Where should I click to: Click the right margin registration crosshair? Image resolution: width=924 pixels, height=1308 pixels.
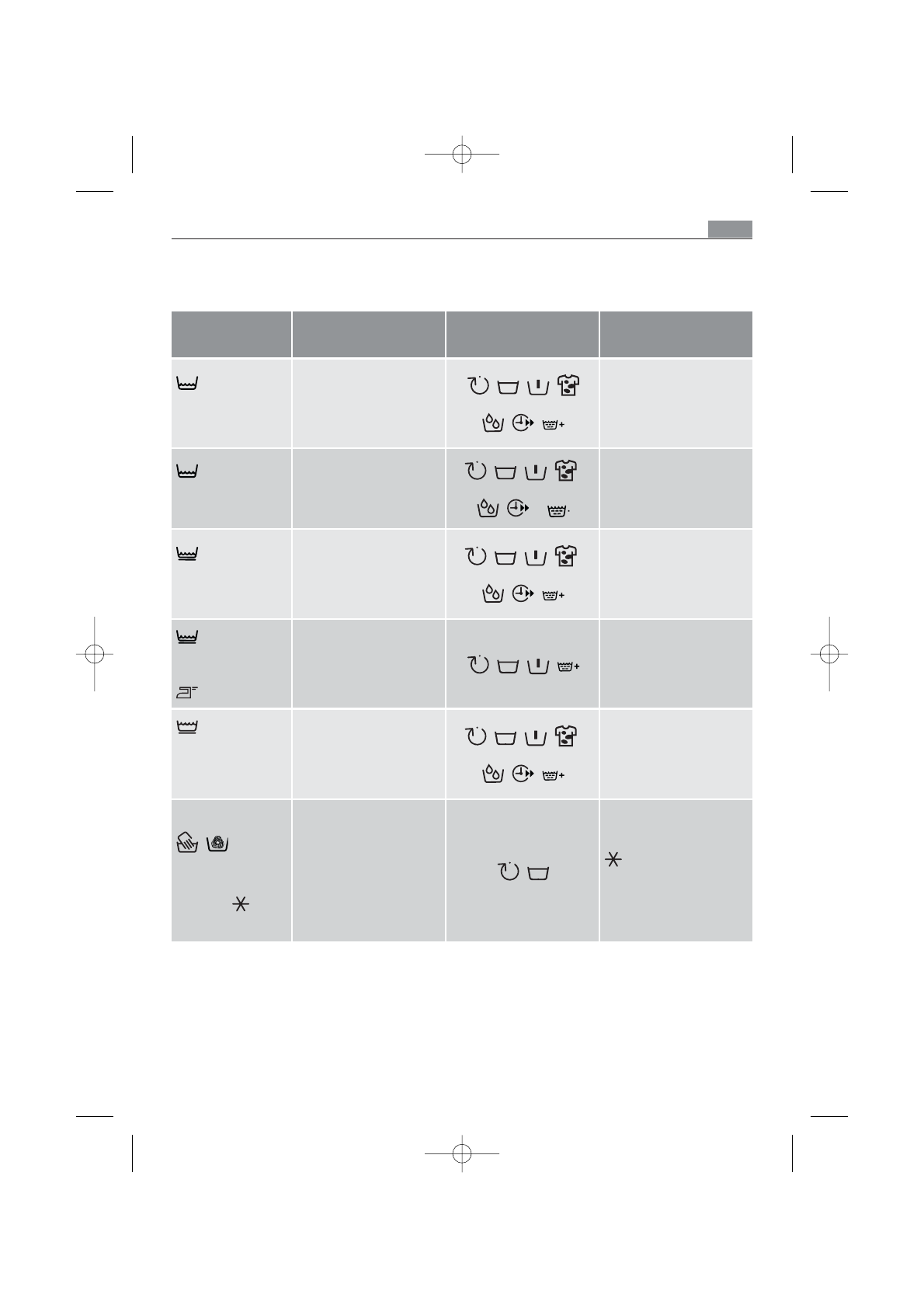coord(829,654)
